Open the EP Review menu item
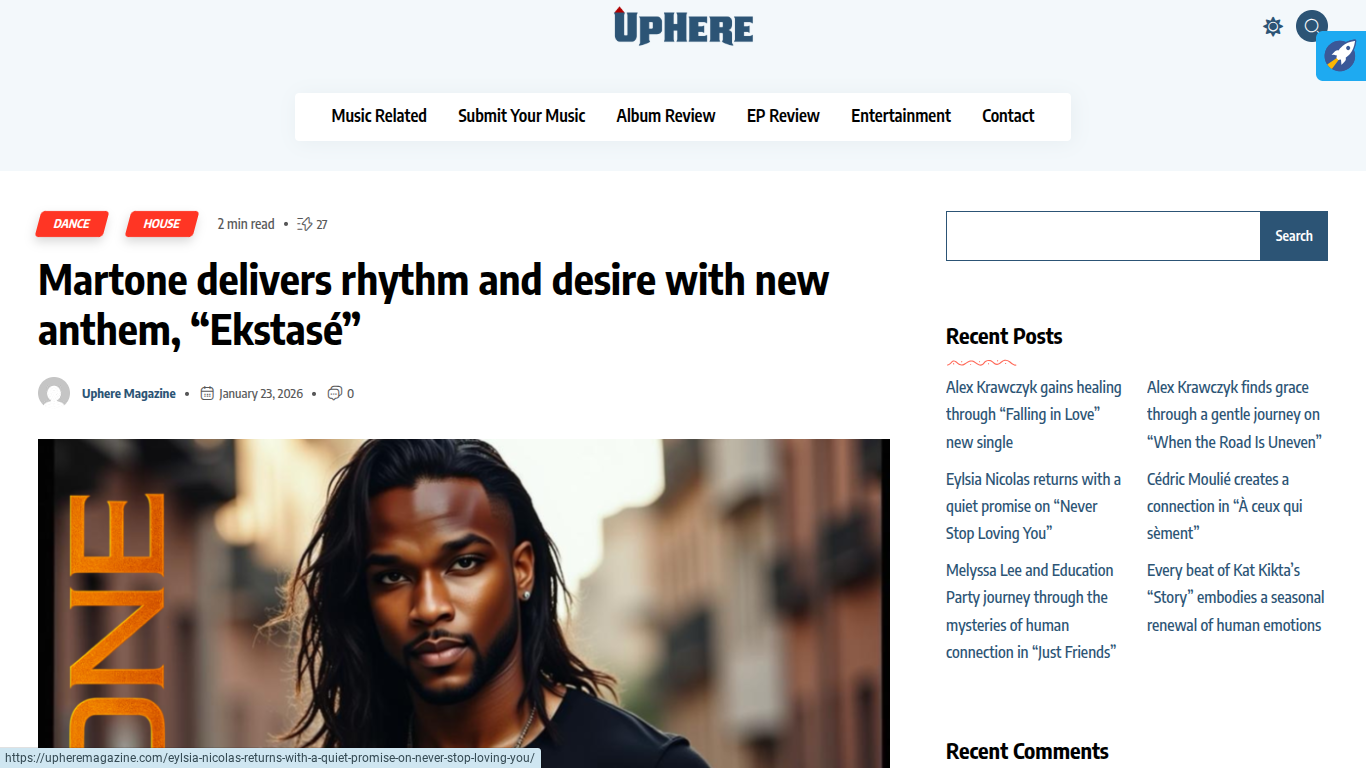The image size is (1366, 768). tap(783, 116)
